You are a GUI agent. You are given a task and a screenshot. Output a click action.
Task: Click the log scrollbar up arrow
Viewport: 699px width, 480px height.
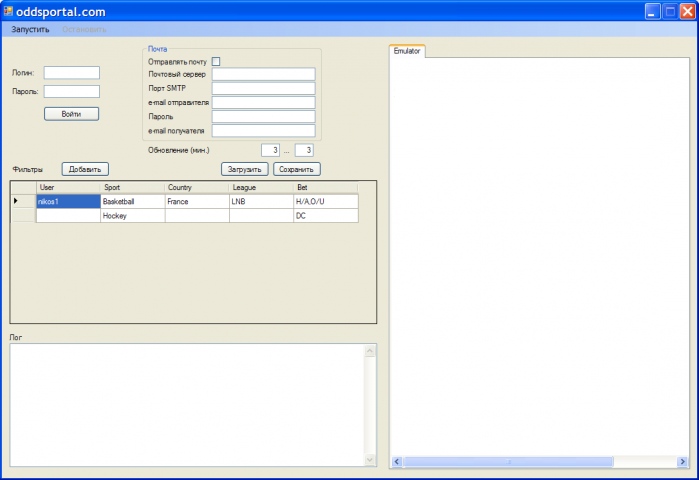tap(370, 351)
